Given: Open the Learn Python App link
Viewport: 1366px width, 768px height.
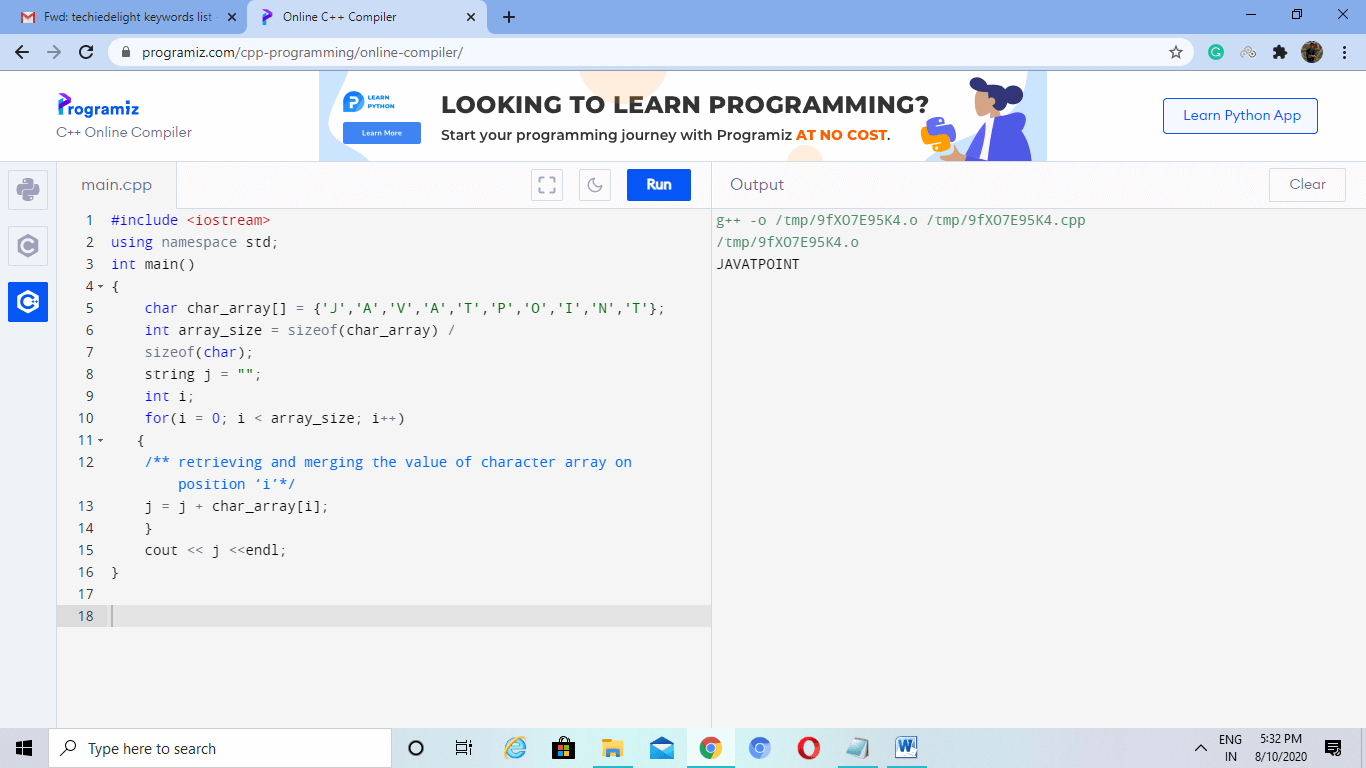Looking at the screenshot, I should [1240, 115].
